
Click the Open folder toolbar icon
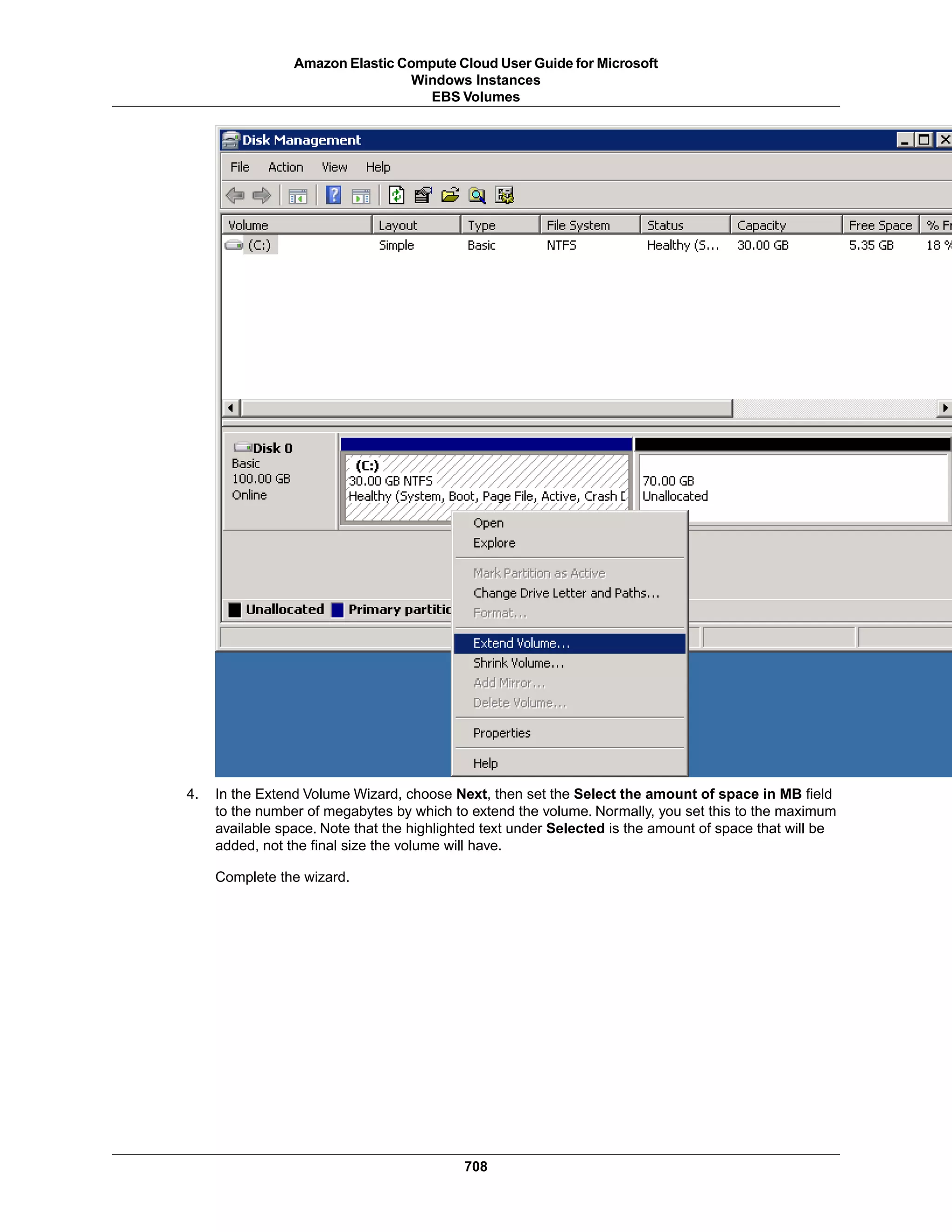pos(450,196)
